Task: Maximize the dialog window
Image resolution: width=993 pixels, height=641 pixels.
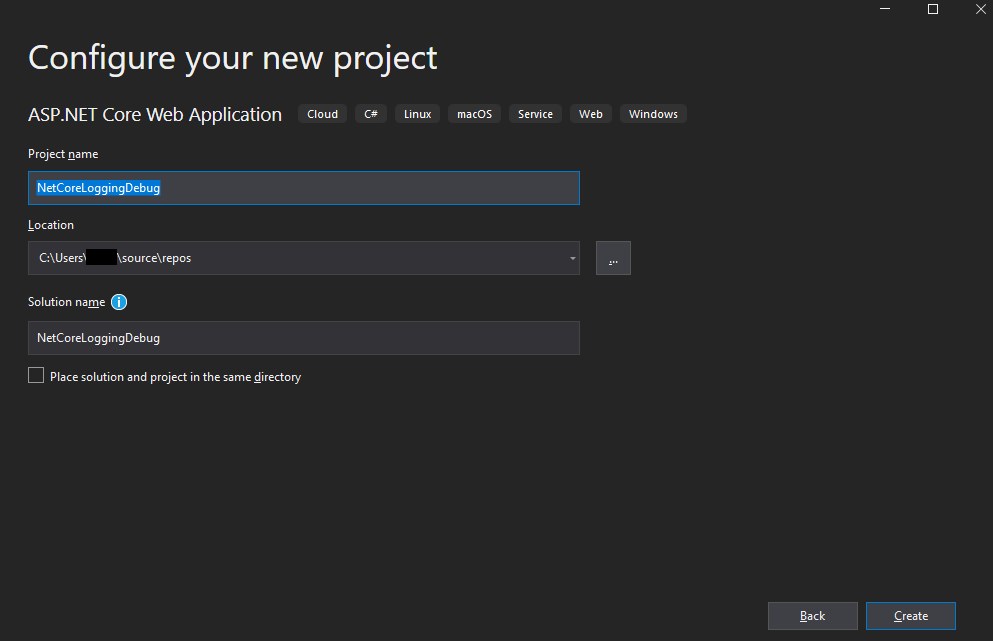Action: pyautogui.click(x=932, y=9)
